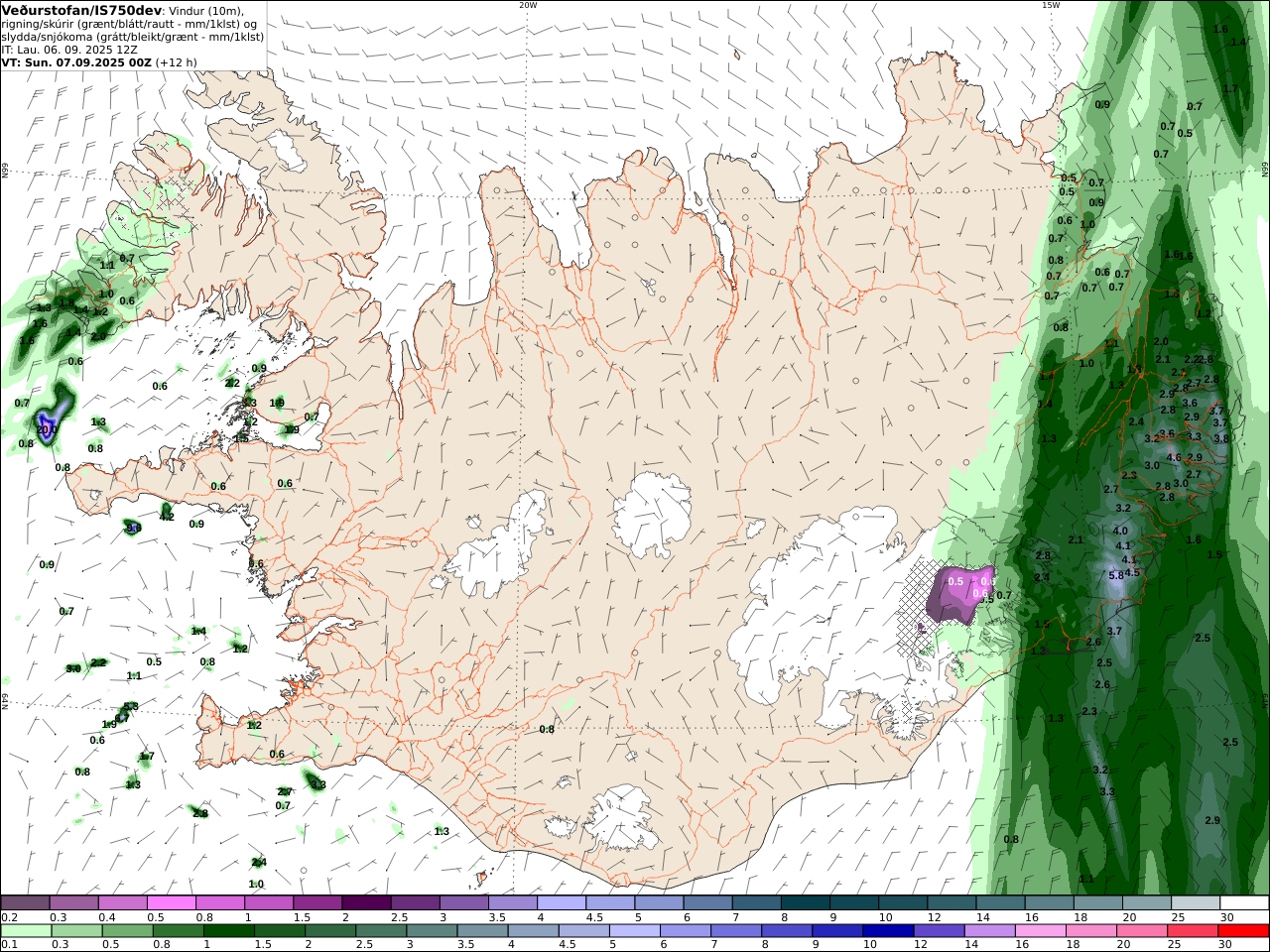Pick the pale lavender 4 snow-scale swatch
This screenshot has height=952, width=1270.
(x=561, y=902)
